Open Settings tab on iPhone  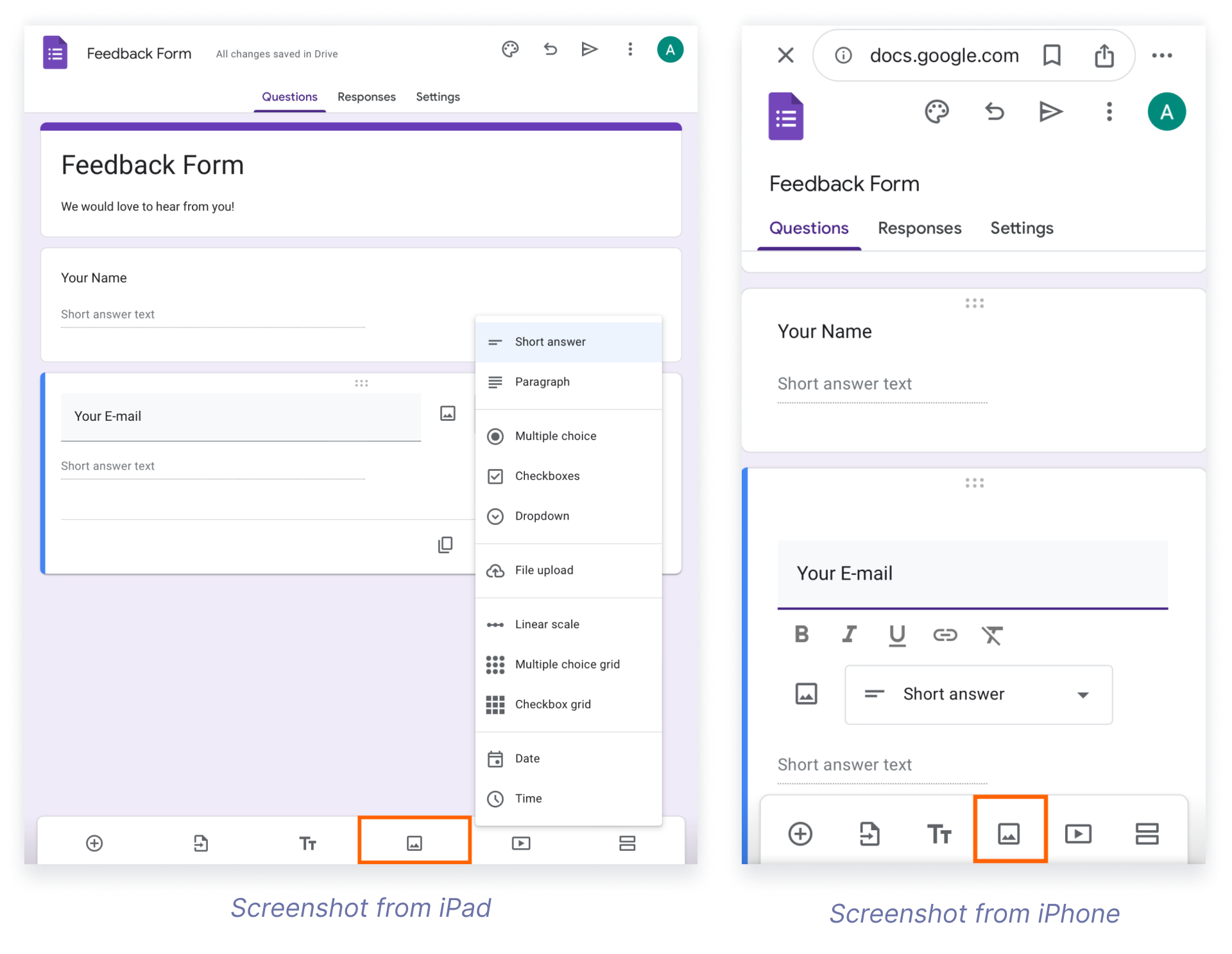[x=1022, y=228]
